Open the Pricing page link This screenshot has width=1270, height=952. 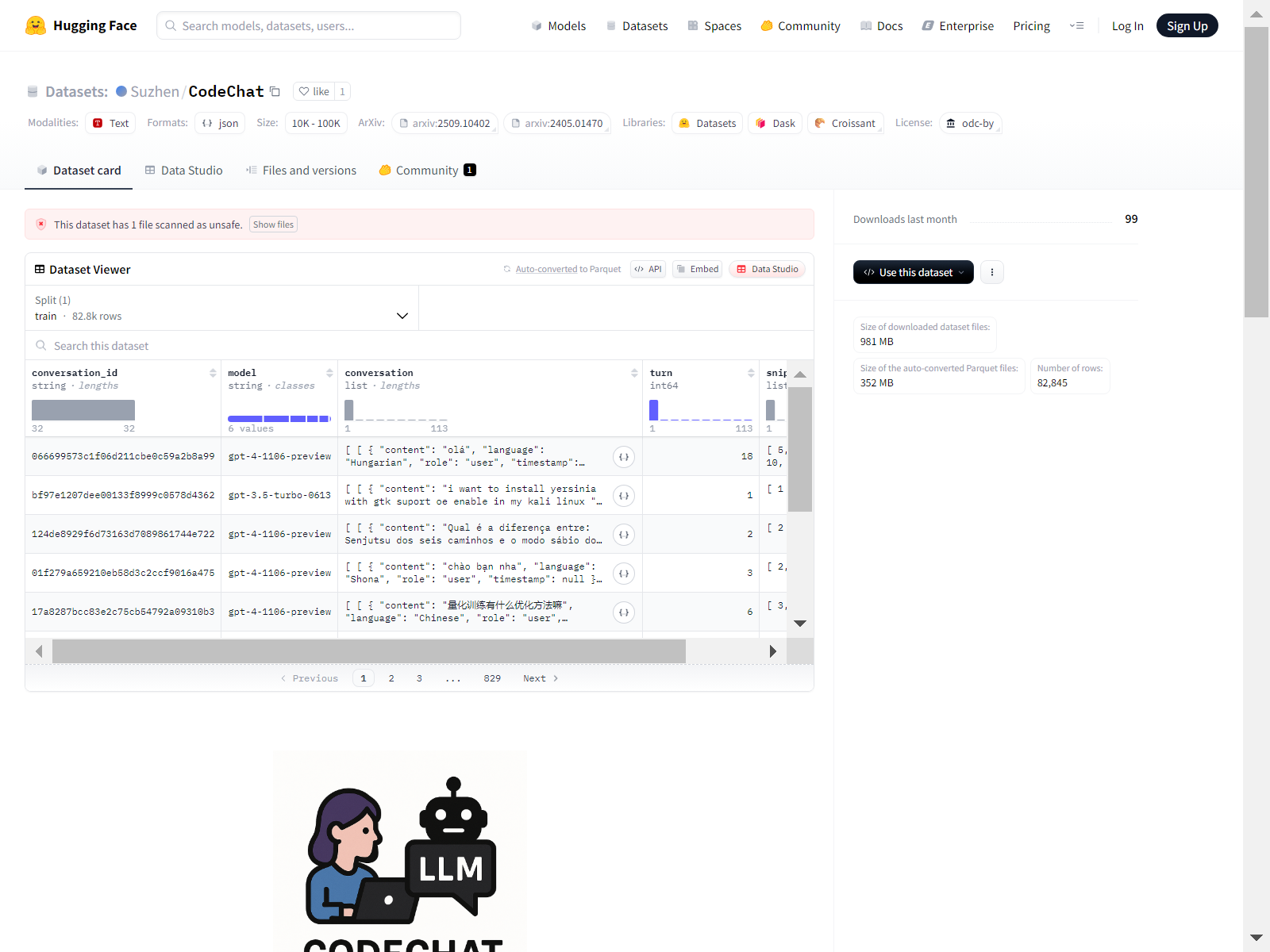tap(1031, 26)
